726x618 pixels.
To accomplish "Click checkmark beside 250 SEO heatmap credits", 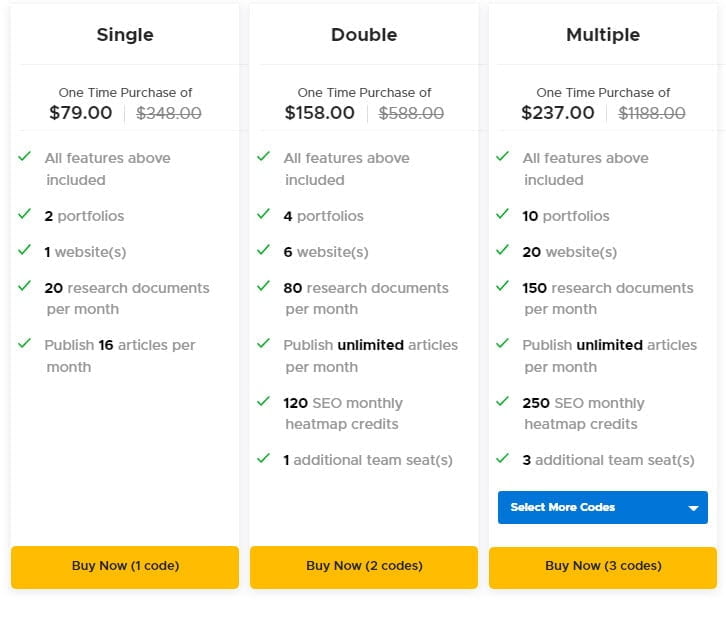I will point(502,401).
